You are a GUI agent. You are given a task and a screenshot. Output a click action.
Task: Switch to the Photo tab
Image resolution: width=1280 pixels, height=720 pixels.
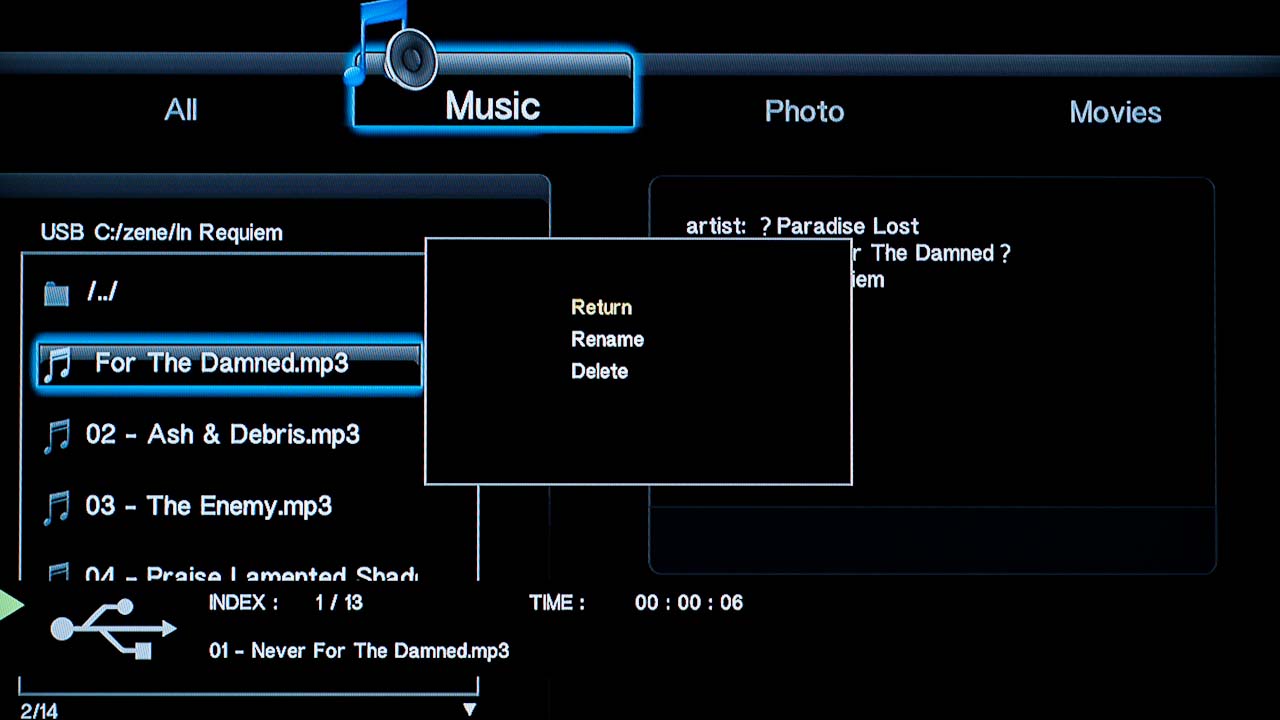[804, 111]
